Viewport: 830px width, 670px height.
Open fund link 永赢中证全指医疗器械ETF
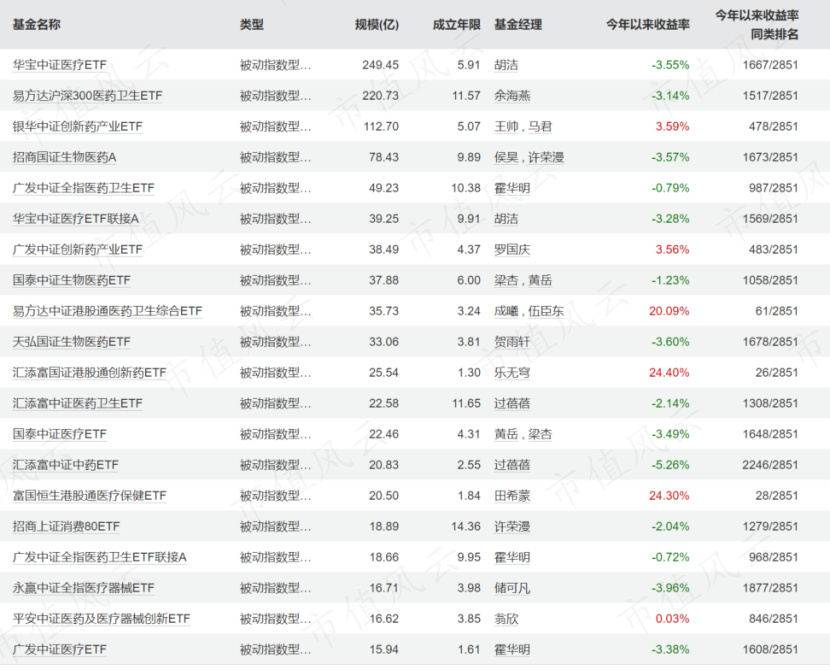[84, 587]
